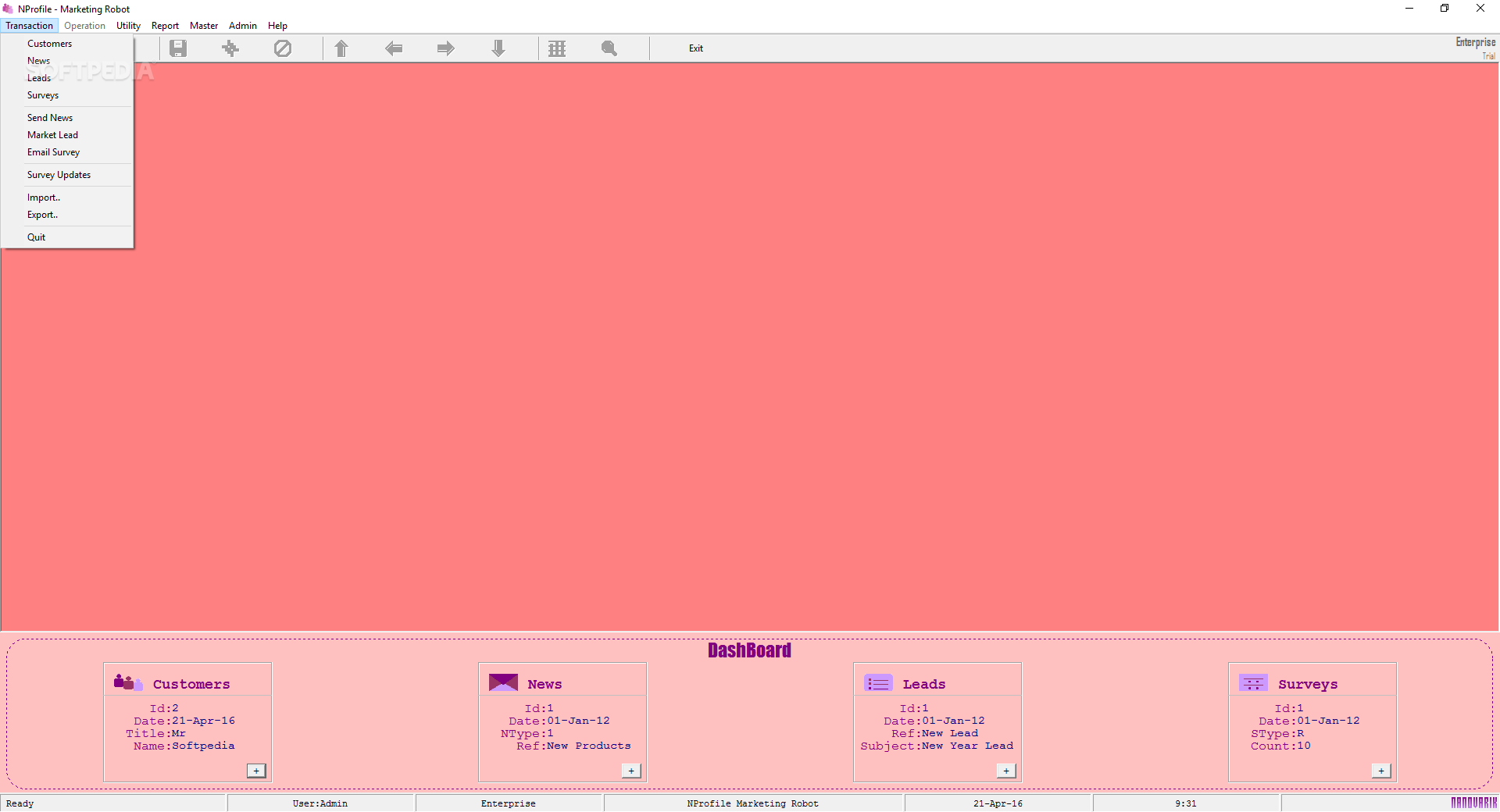
Task: Go to first record with up arrow
Action: [x=341, y=48]
